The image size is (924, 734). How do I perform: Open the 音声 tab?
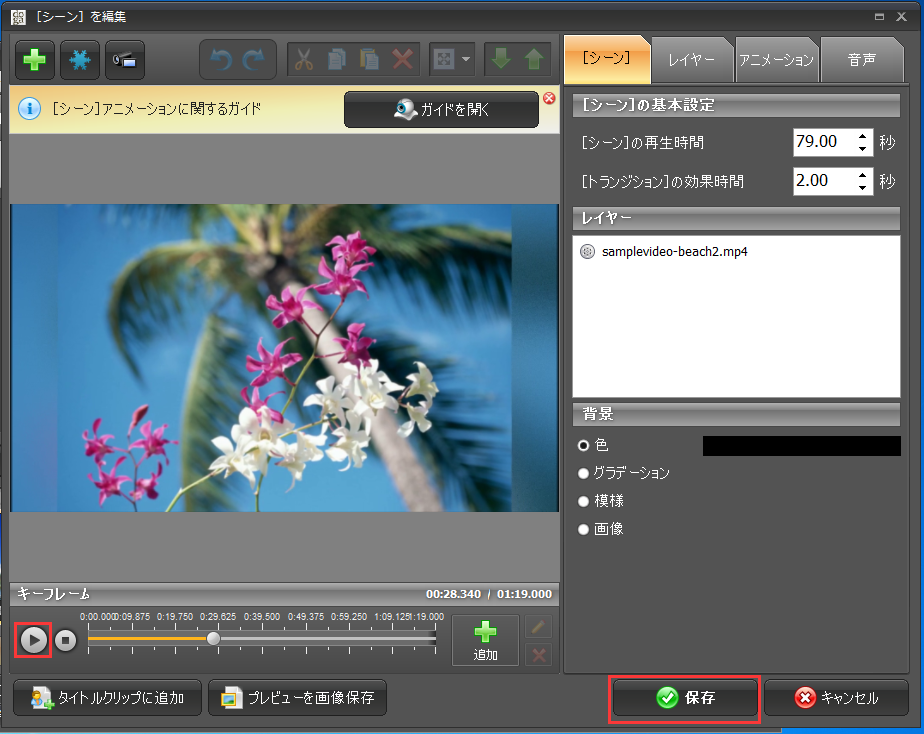click(862, 59)
